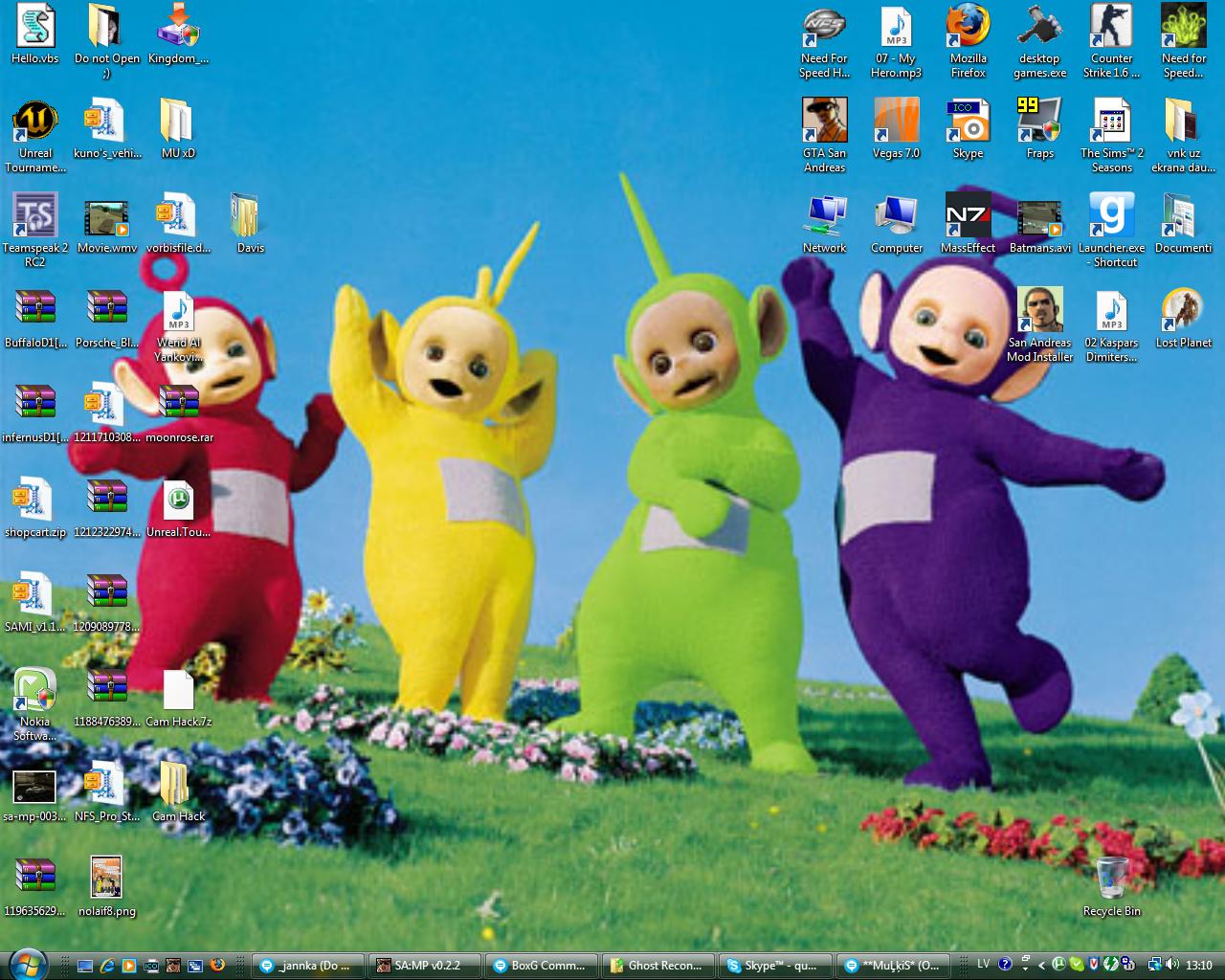Open the Recycle Bin
Screen dimensions: 1225x980
pyautogui.click(x=1111, y=887)
